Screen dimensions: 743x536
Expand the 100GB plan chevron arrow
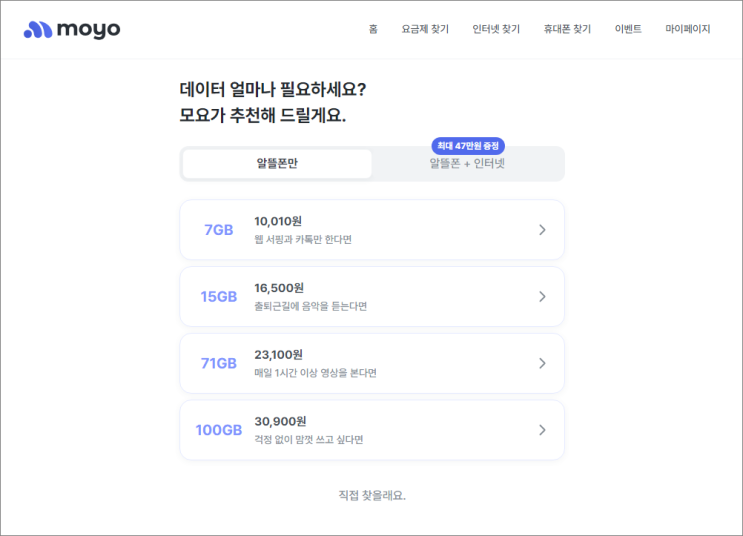(x=542, y=430)
